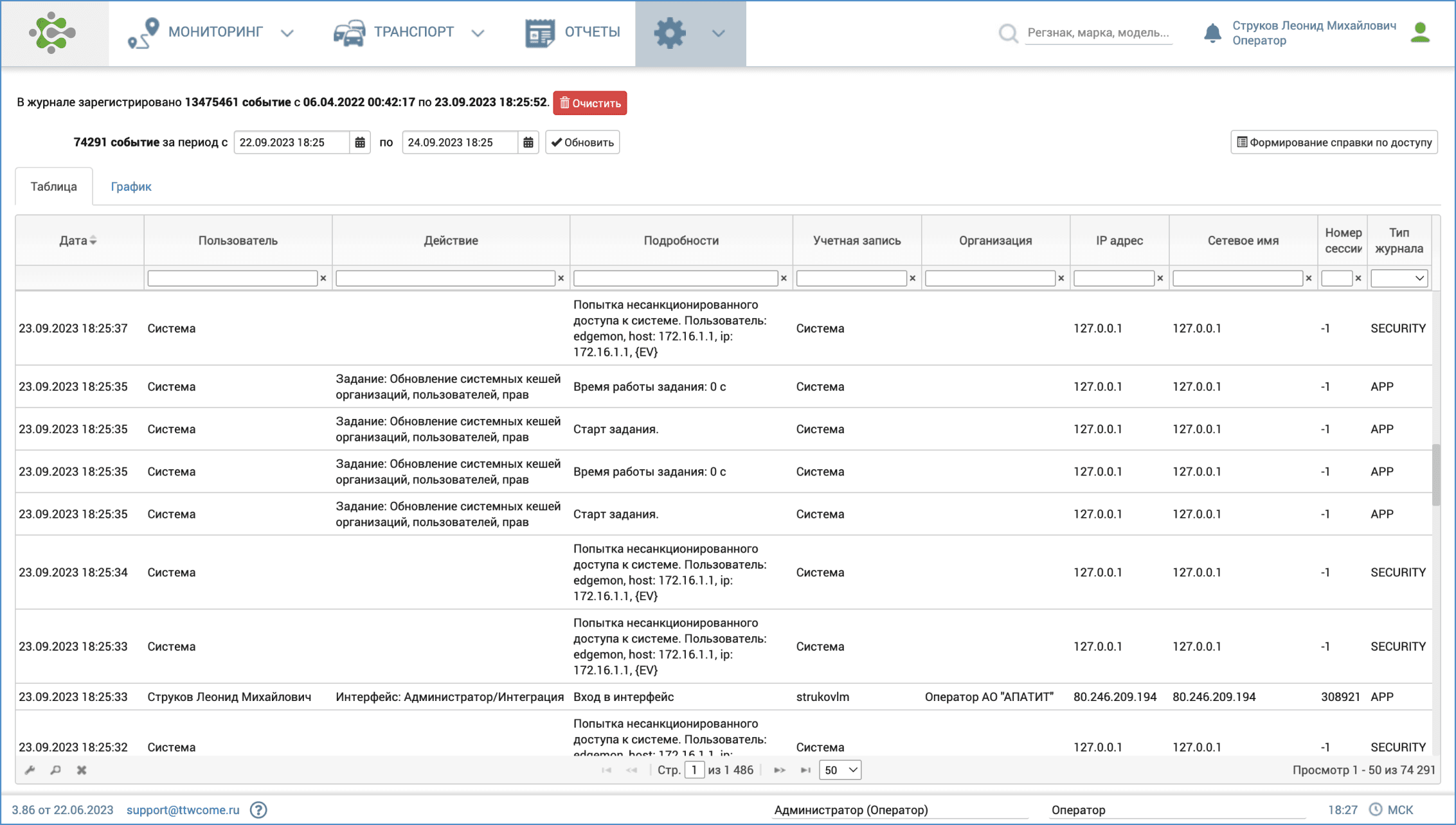This screenshot has width=1456, height=825.
Task: Click the red Очистить button
Action: [589, 103]
